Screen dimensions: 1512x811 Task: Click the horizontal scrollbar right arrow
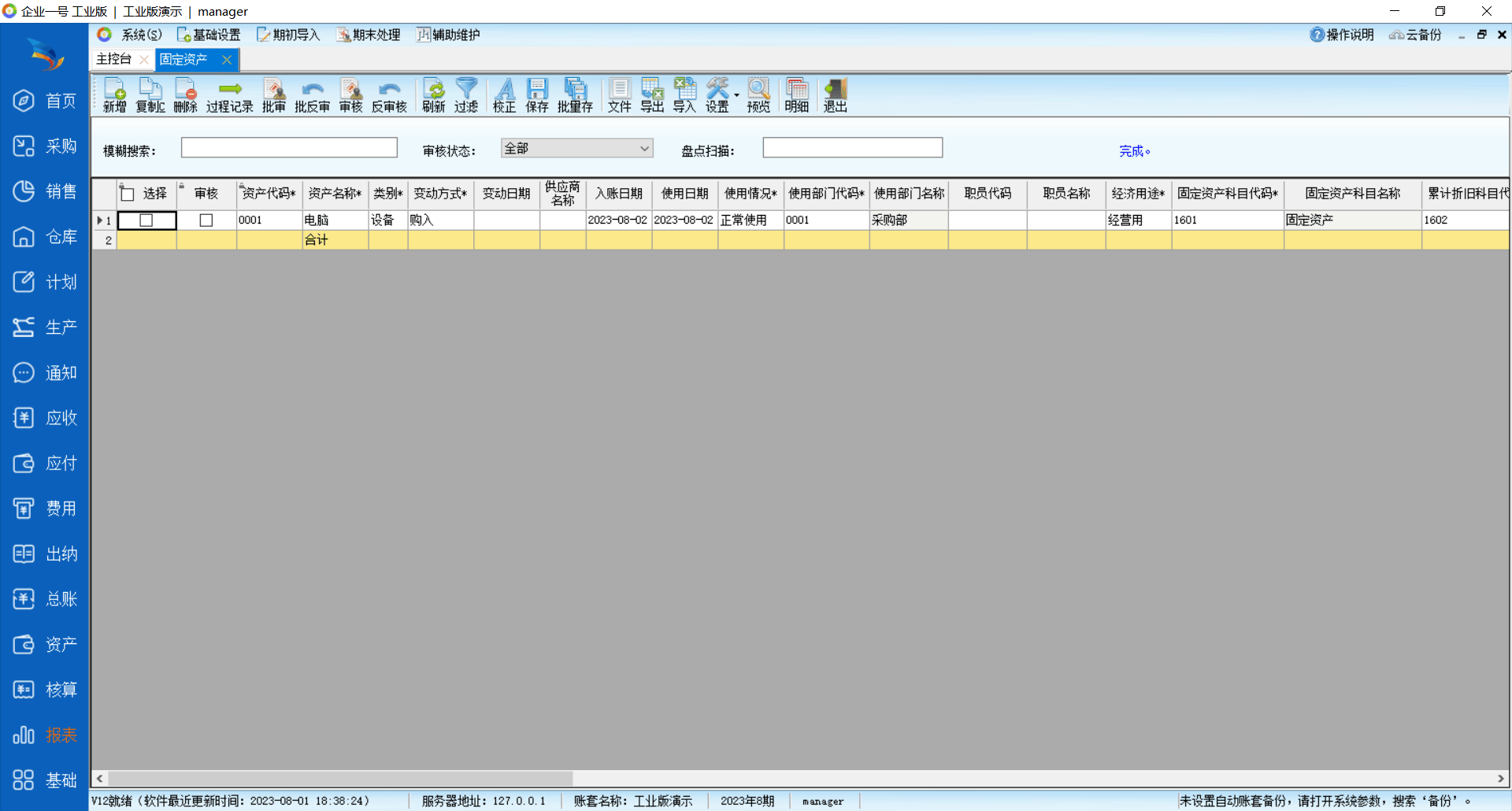tap(1501, 779)
